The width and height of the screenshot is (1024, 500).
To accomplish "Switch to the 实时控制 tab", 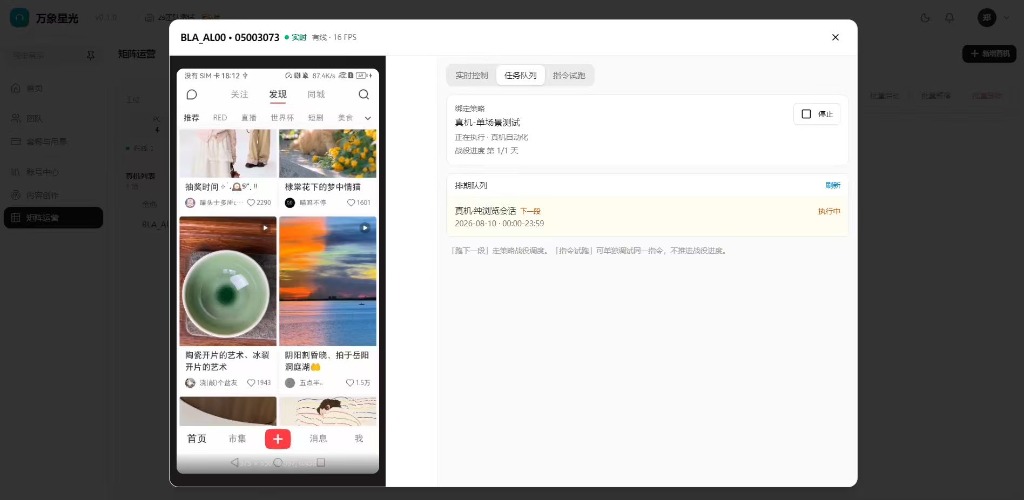I will (472, 76).
